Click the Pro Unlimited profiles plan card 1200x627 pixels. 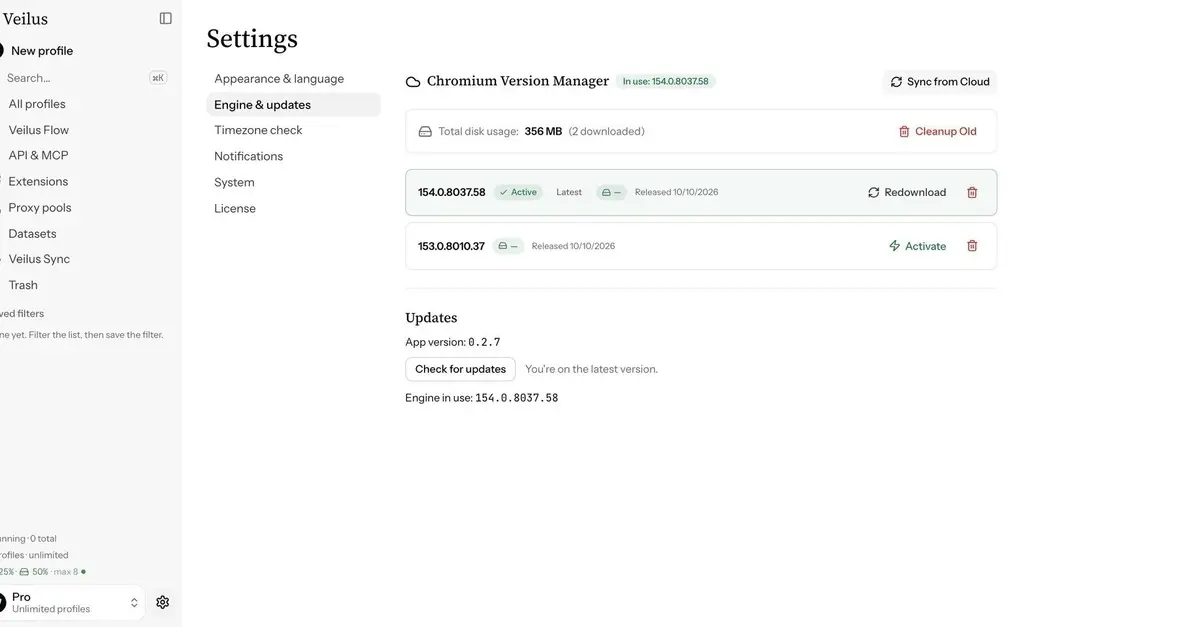point(72,603)
